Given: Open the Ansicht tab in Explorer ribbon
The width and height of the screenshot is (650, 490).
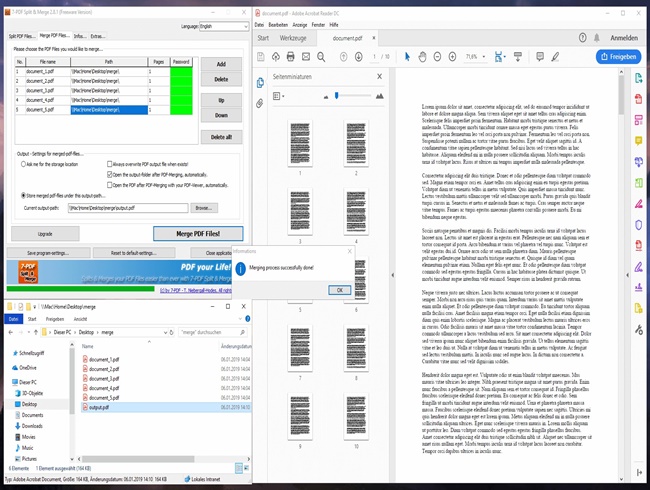Looking at the screenshot, I should tap(80, 319).
